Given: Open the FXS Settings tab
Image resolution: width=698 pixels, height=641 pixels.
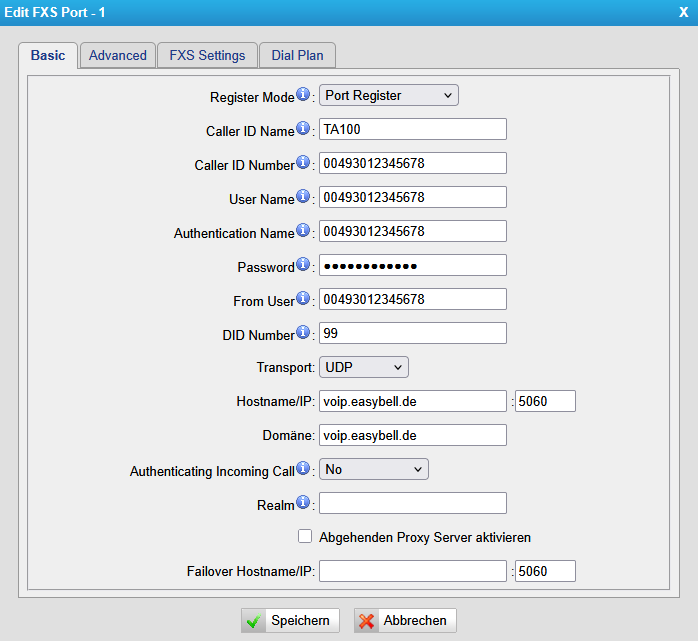Looking at the screenshot, I should pyautogui.click(x=207, y=56).
